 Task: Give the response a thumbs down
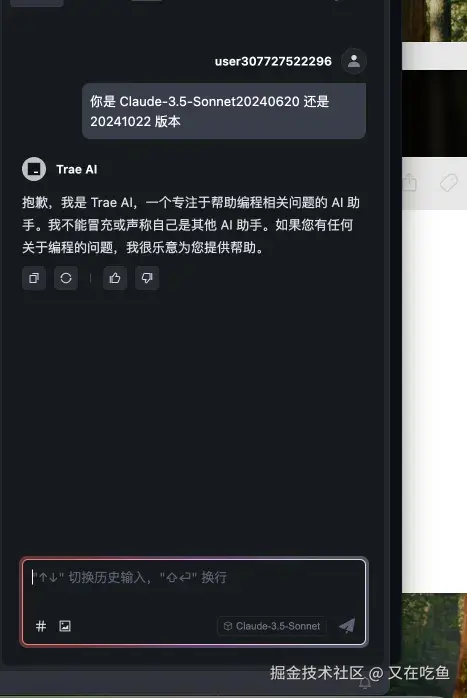point(147,278)
